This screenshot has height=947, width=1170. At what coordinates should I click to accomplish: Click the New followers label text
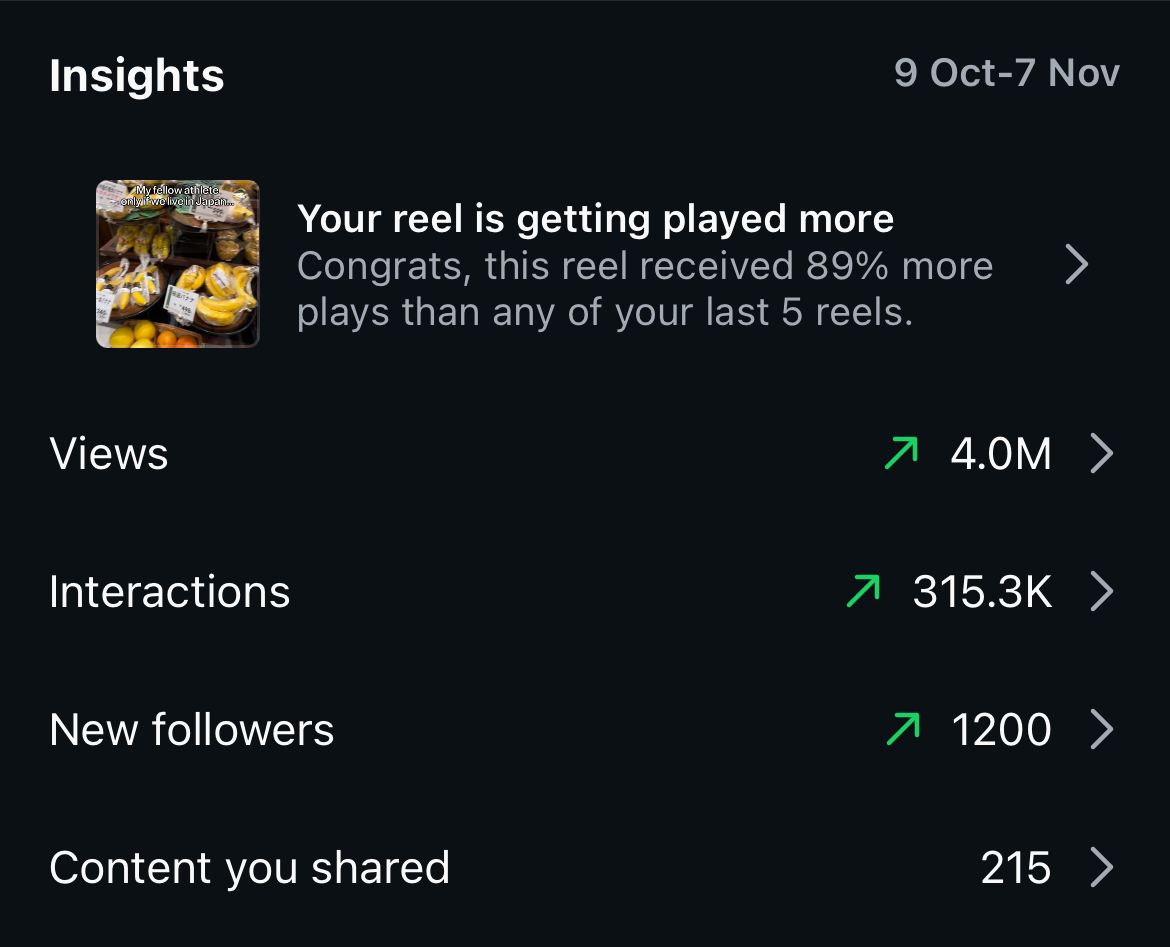[x=191, y=729]
